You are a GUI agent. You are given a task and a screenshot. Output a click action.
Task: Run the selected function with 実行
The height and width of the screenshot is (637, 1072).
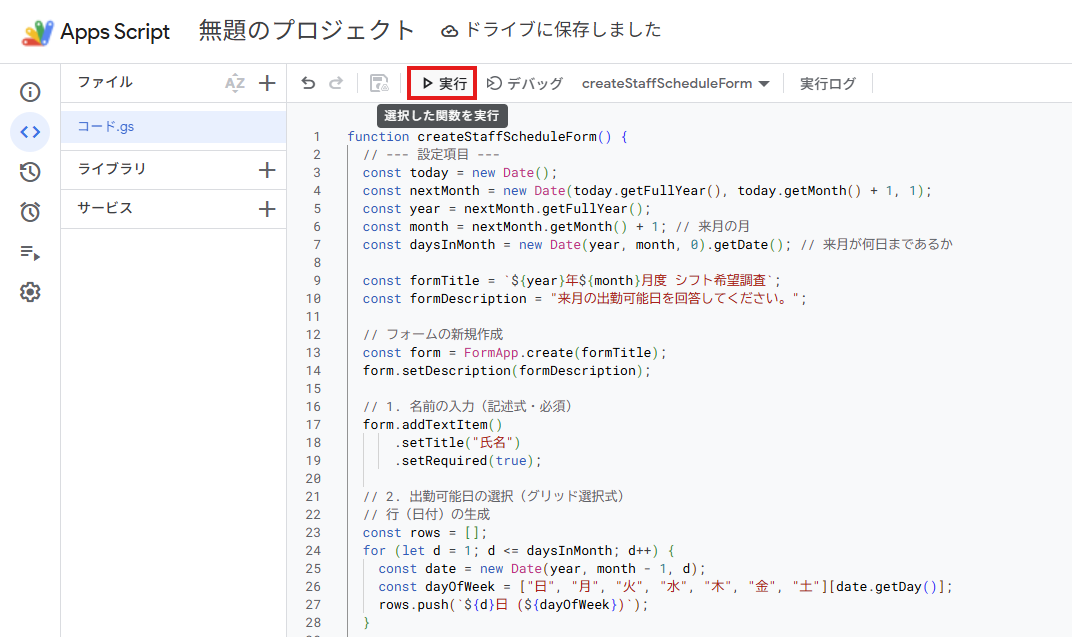pyautogui.click(x=443, y=84)
